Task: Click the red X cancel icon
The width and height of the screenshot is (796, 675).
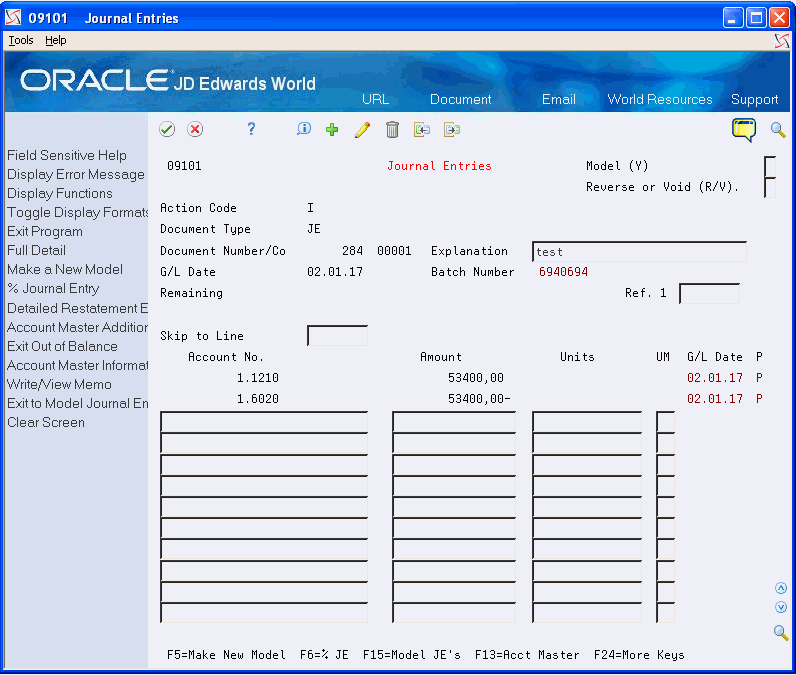Action: coord(195,129)
